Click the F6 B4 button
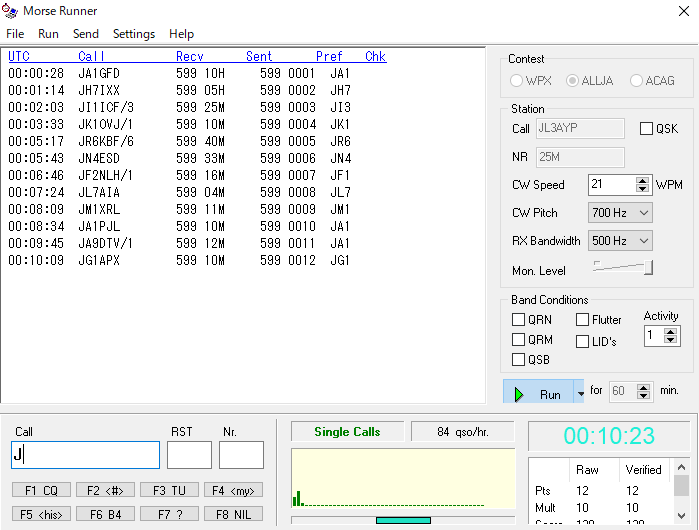The width and height of the screenshot is (699, 530). pyautogui.click(x=105, y=514)
